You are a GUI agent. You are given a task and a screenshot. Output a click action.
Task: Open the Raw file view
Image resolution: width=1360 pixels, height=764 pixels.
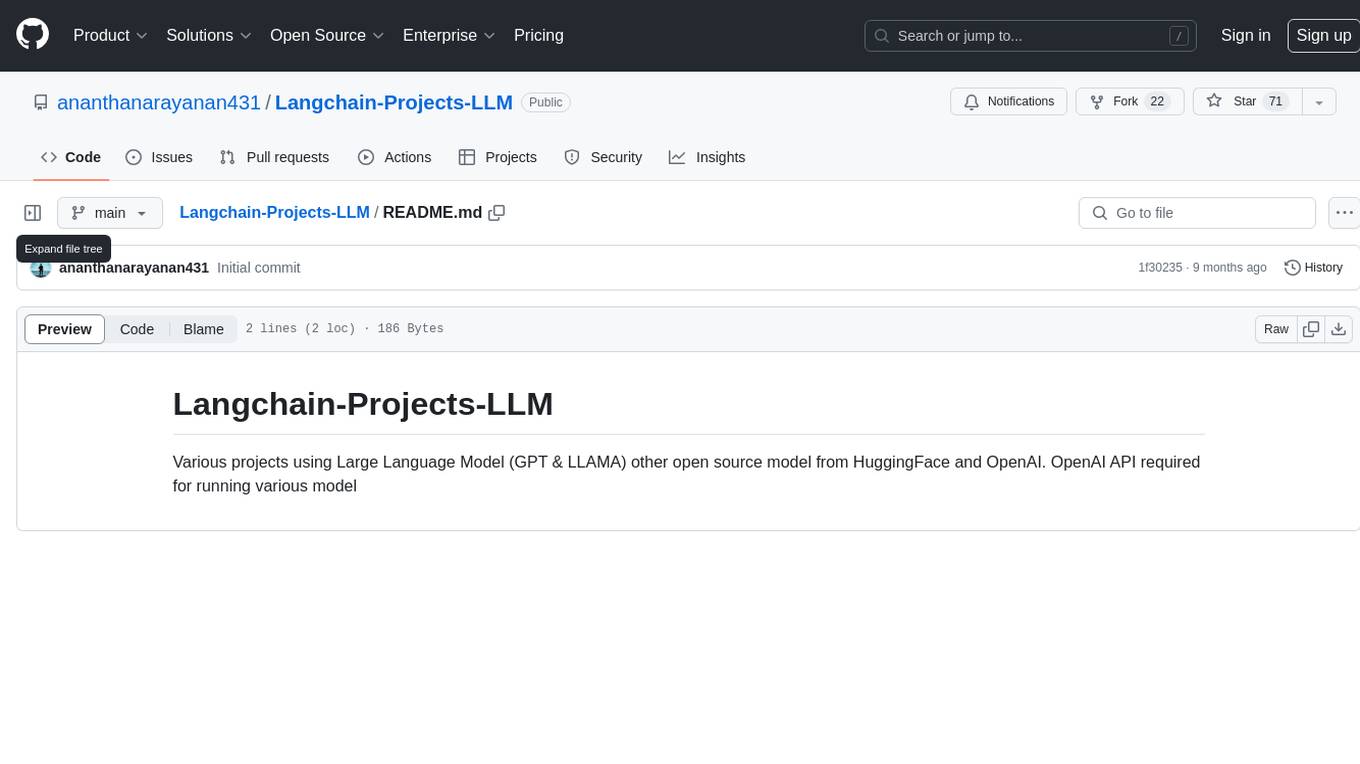coord(1276,329)
